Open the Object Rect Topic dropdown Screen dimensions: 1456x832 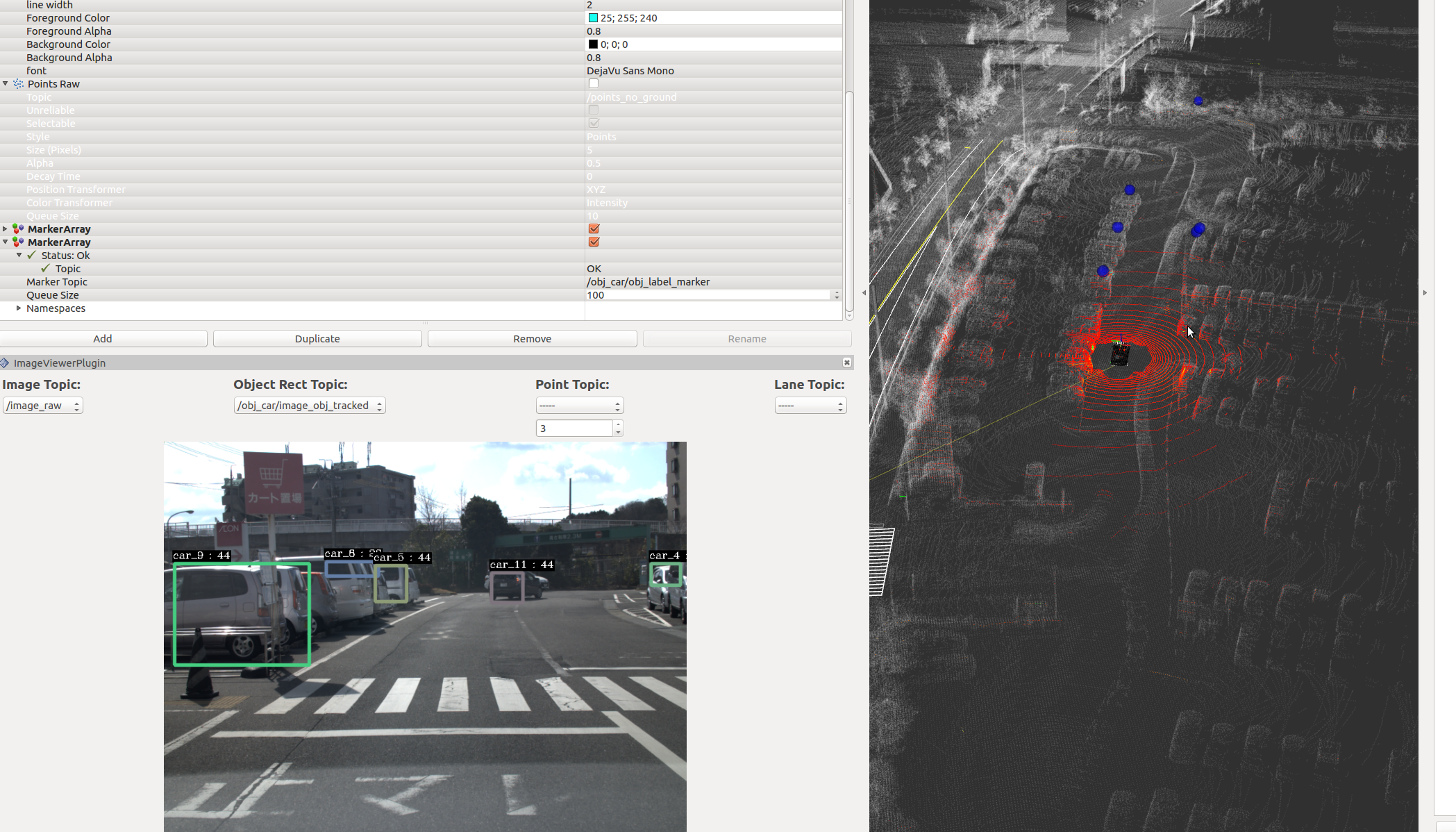[x=309, y=406]
